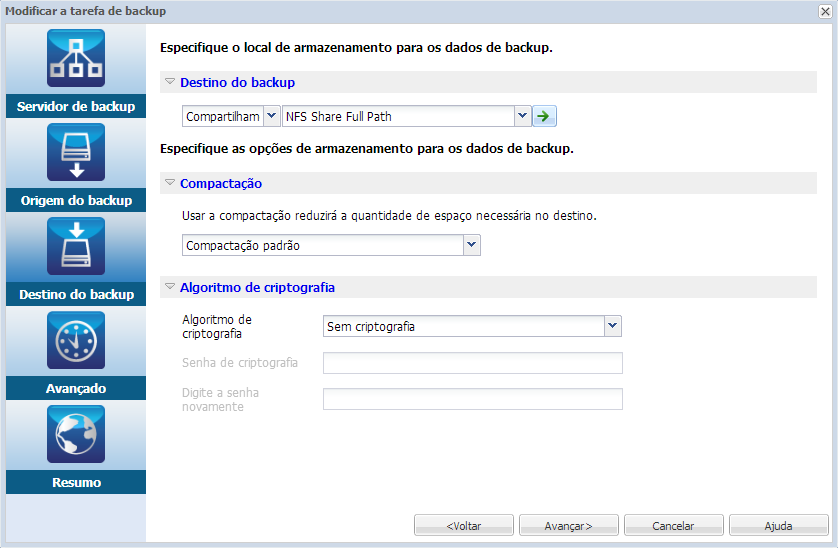This screenshot has width=838, height=548.
Task: Open the Compactação padrão dropdown
Action: tap(472, 245)
